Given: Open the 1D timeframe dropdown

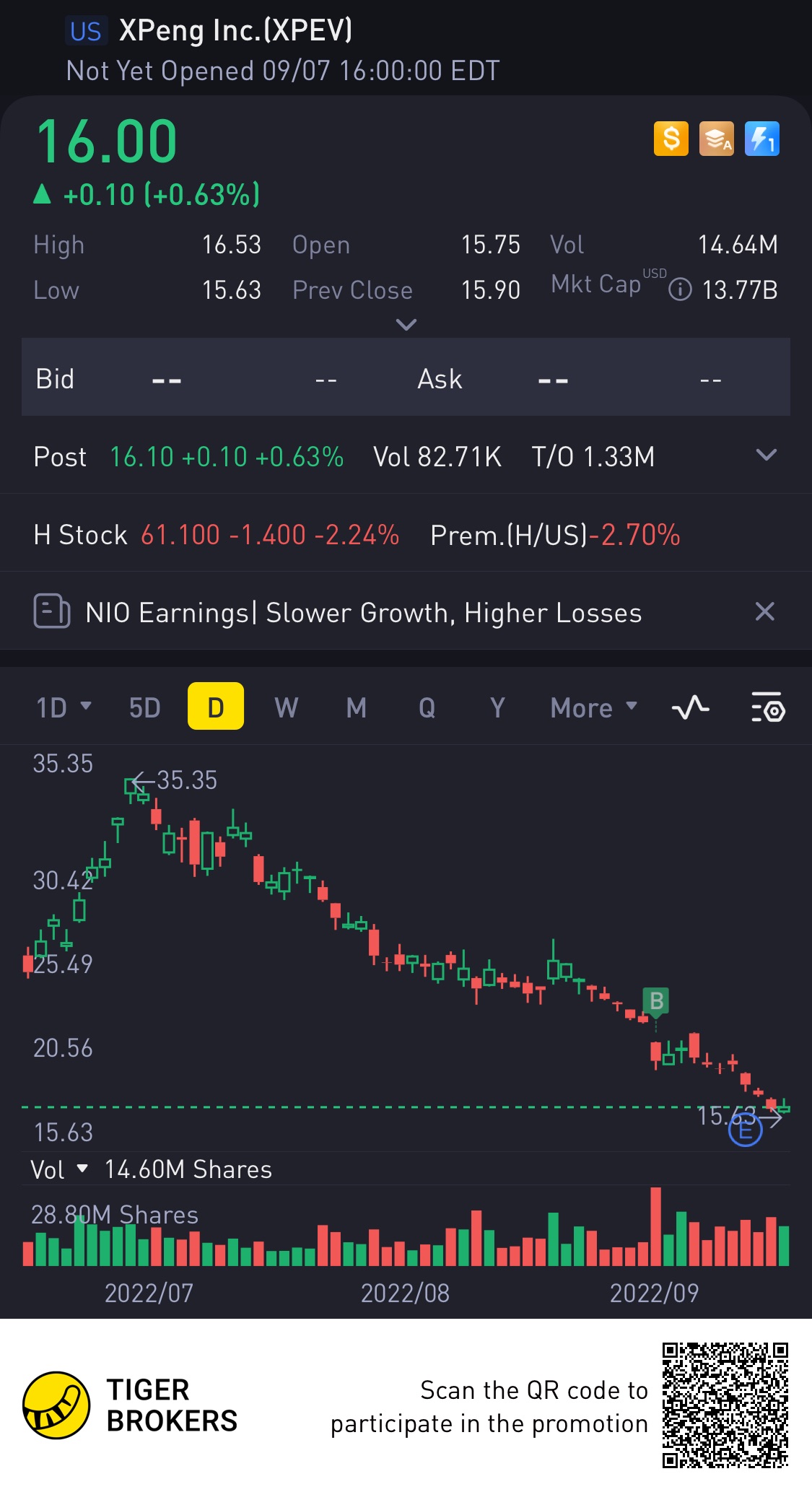Looking at the screenshot, I should coord(64,707).
